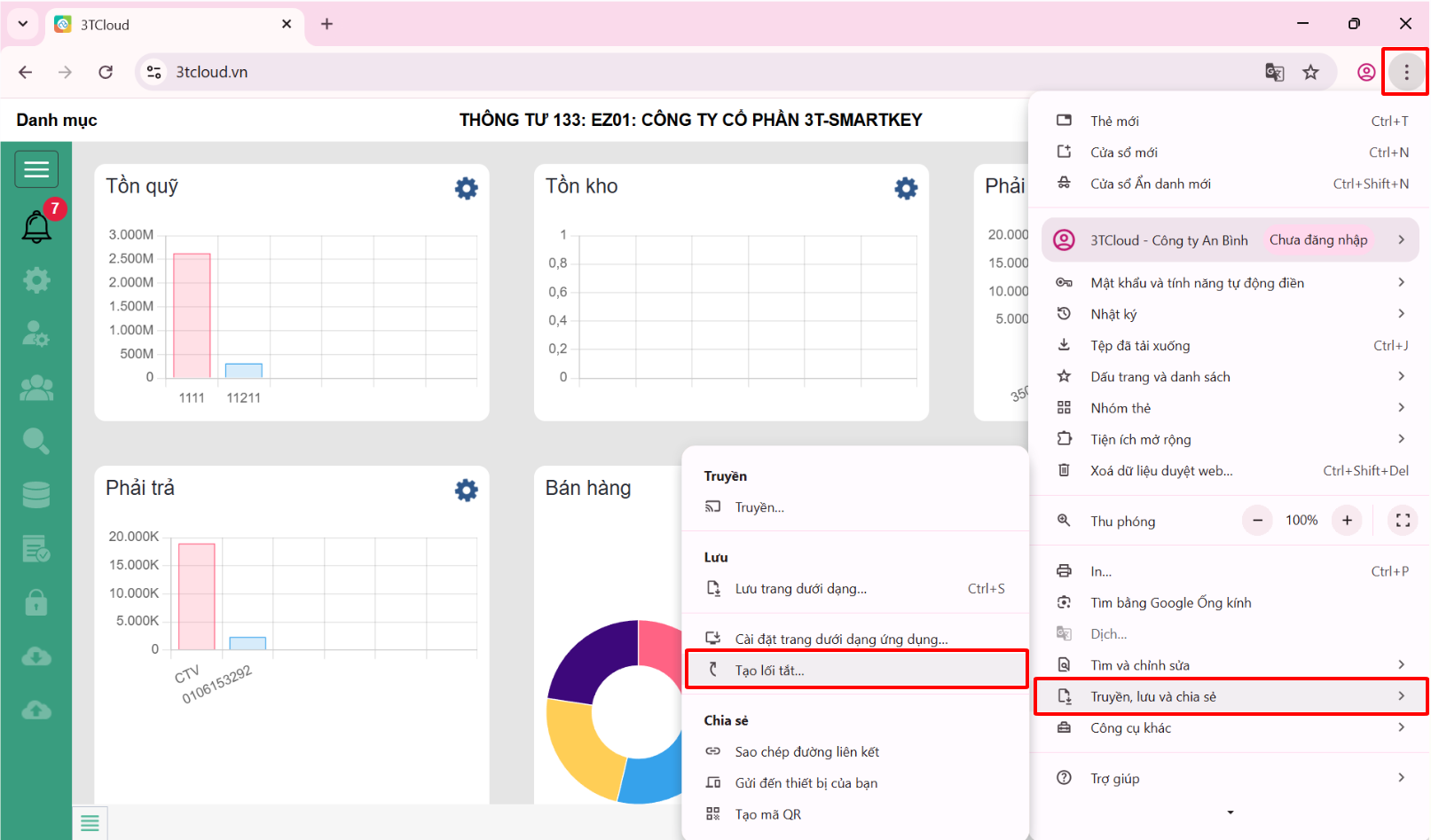Click the cloud download icon in sidebar
The width and height of the screenshot is (1431, 840).
point(36,656)
